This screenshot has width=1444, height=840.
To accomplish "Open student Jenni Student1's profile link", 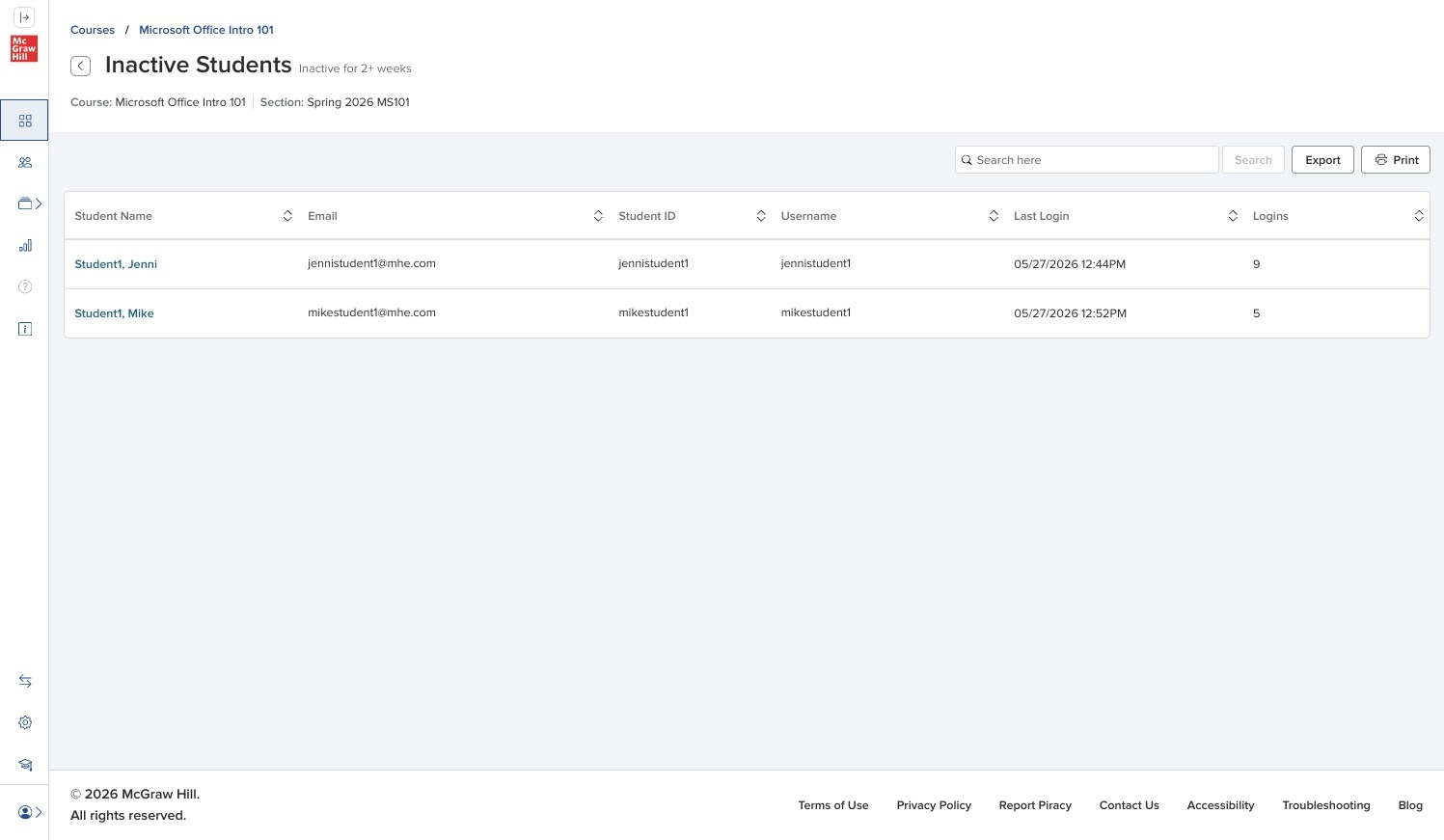I will (116, 264).
